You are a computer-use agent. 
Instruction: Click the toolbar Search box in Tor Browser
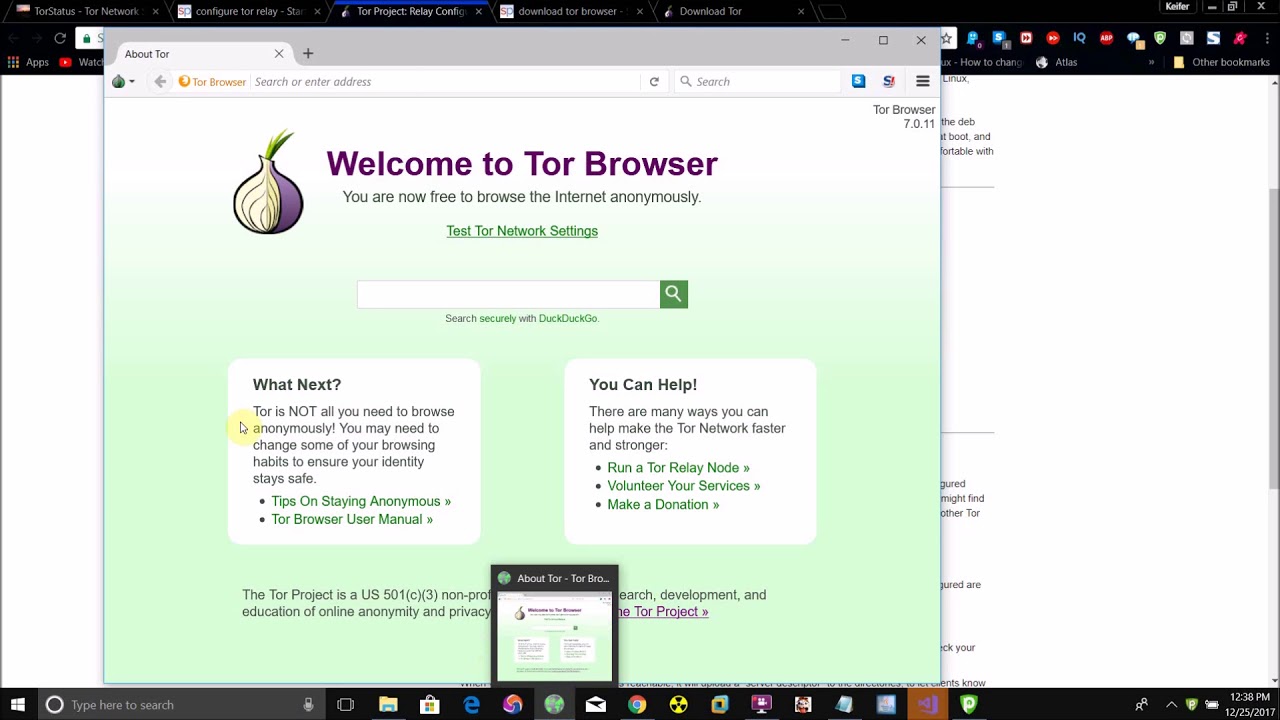point(757,82)
